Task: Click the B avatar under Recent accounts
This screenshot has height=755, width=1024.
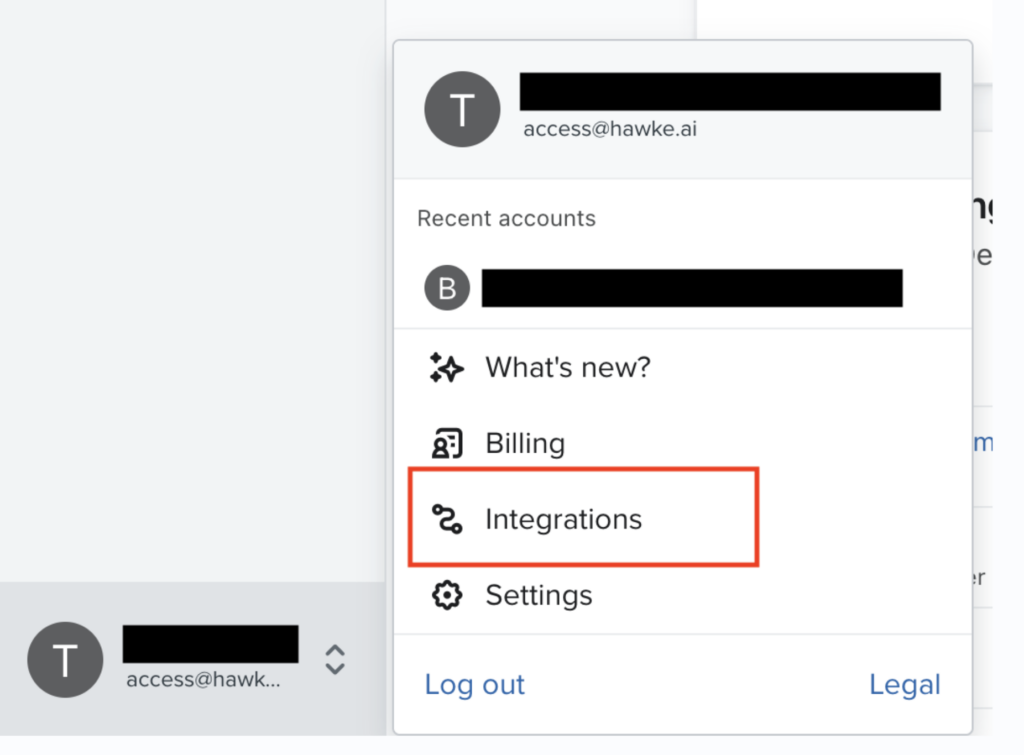Action: 447,288
